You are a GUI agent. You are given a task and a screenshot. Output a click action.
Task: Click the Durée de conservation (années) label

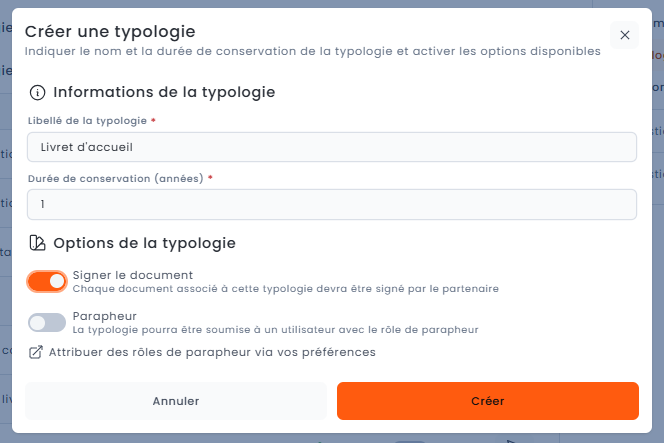[116, 178]
